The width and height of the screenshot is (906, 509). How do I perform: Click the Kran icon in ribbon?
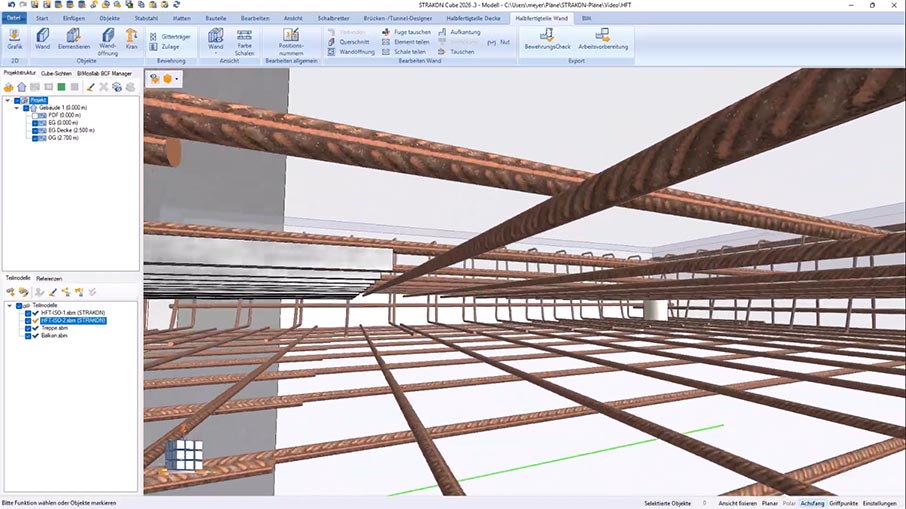point(132,39)
